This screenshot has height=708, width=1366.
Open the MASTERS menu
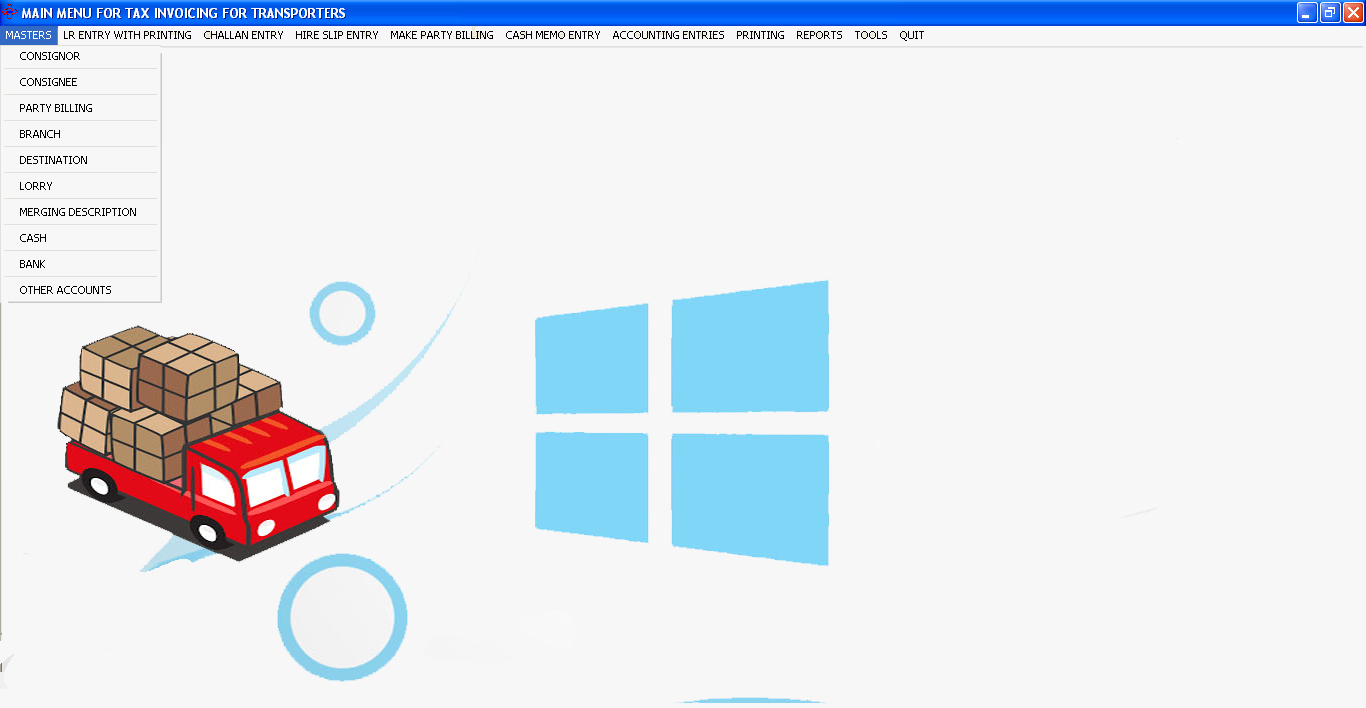click(x=28, y=34)
